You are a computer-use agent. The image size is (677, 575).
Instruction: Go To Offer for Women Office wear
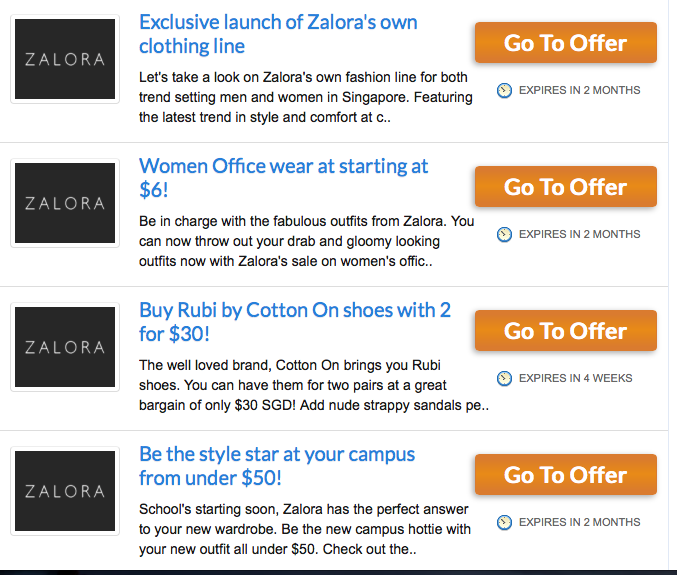[x=566, y=186]
